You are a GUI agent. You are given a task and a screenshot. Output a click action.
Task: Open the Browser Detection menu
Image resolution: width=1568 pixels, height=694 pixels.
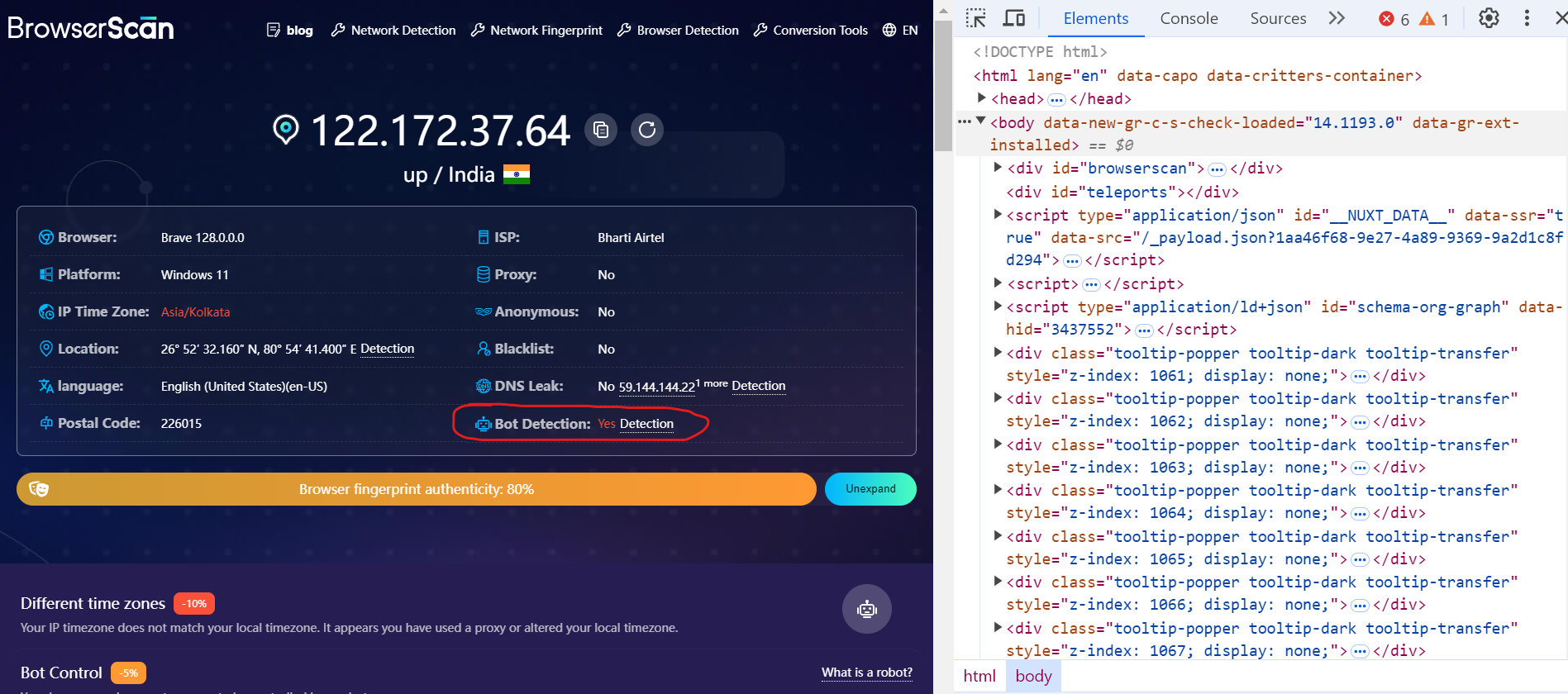pyautogui.click(x=679, y=30)
